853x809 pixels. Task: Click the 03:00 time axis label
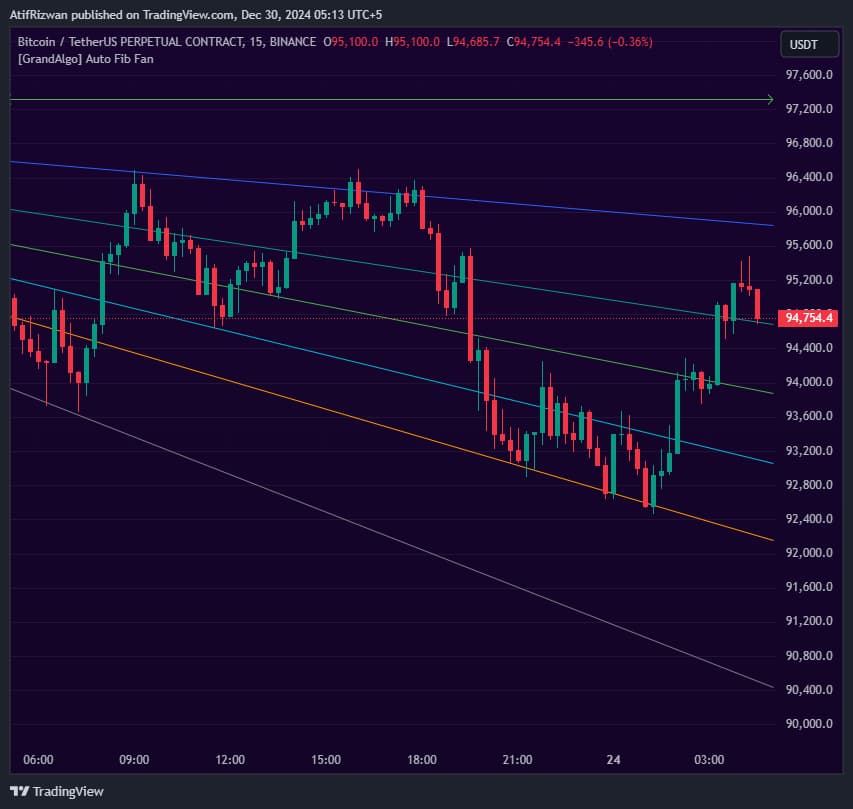tap(709, 760)
